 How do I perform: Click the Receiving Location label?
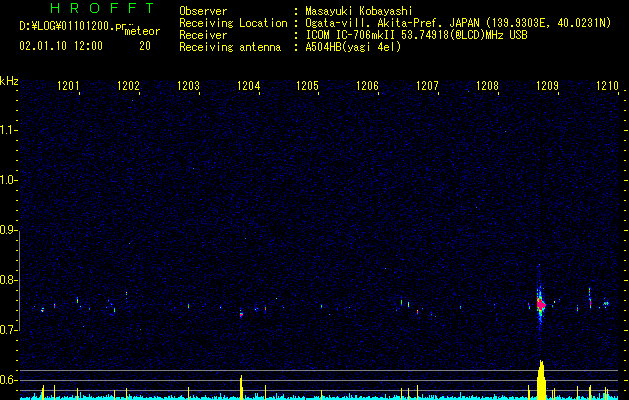tap(233, 23)
